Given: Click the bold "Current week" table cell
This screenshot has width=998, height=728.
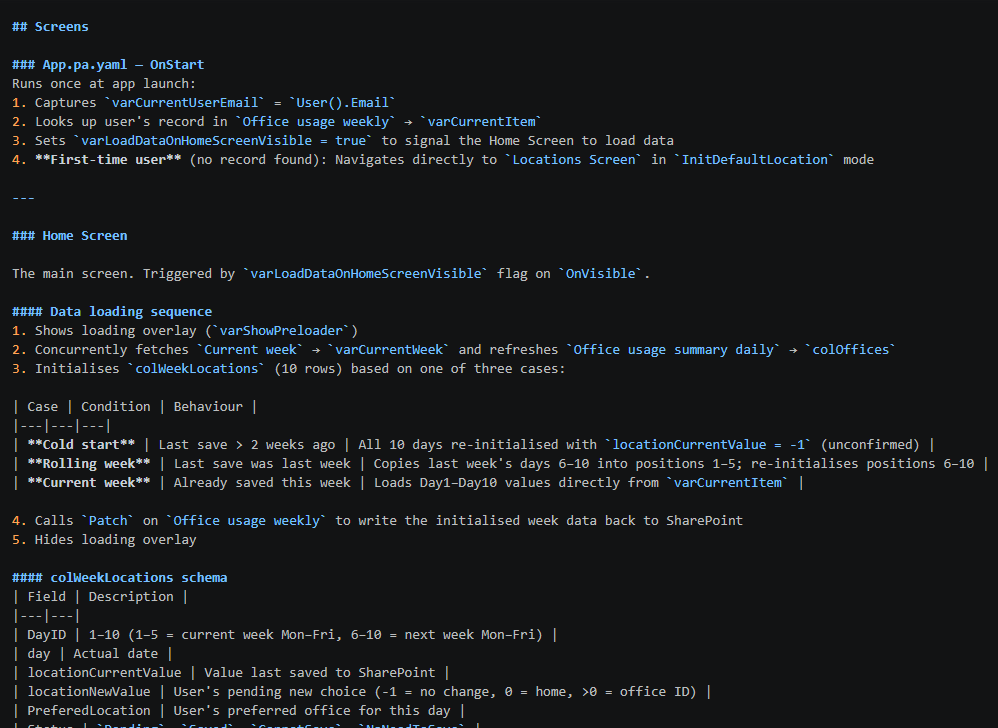Looking at the screenshot, I should pyautogui.click(x=88, y=483).
